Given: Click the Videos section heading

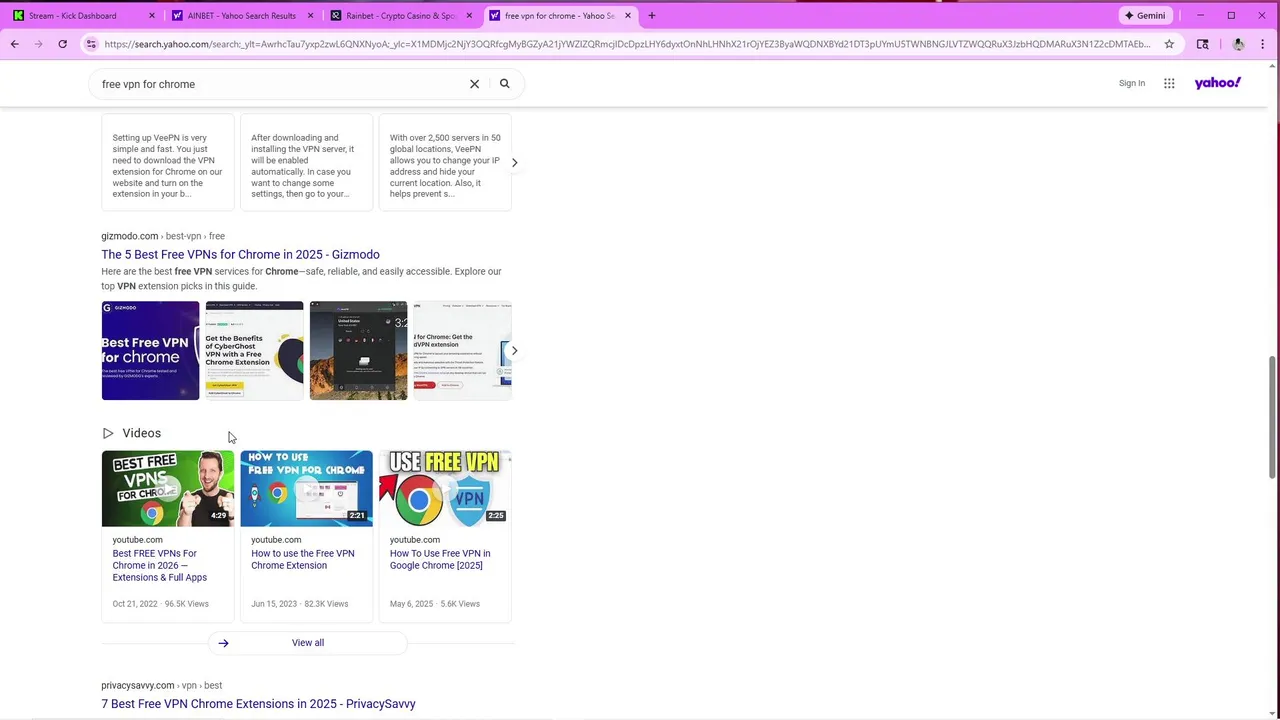Looking at the screenshot, I should click(x=141, y=433).
